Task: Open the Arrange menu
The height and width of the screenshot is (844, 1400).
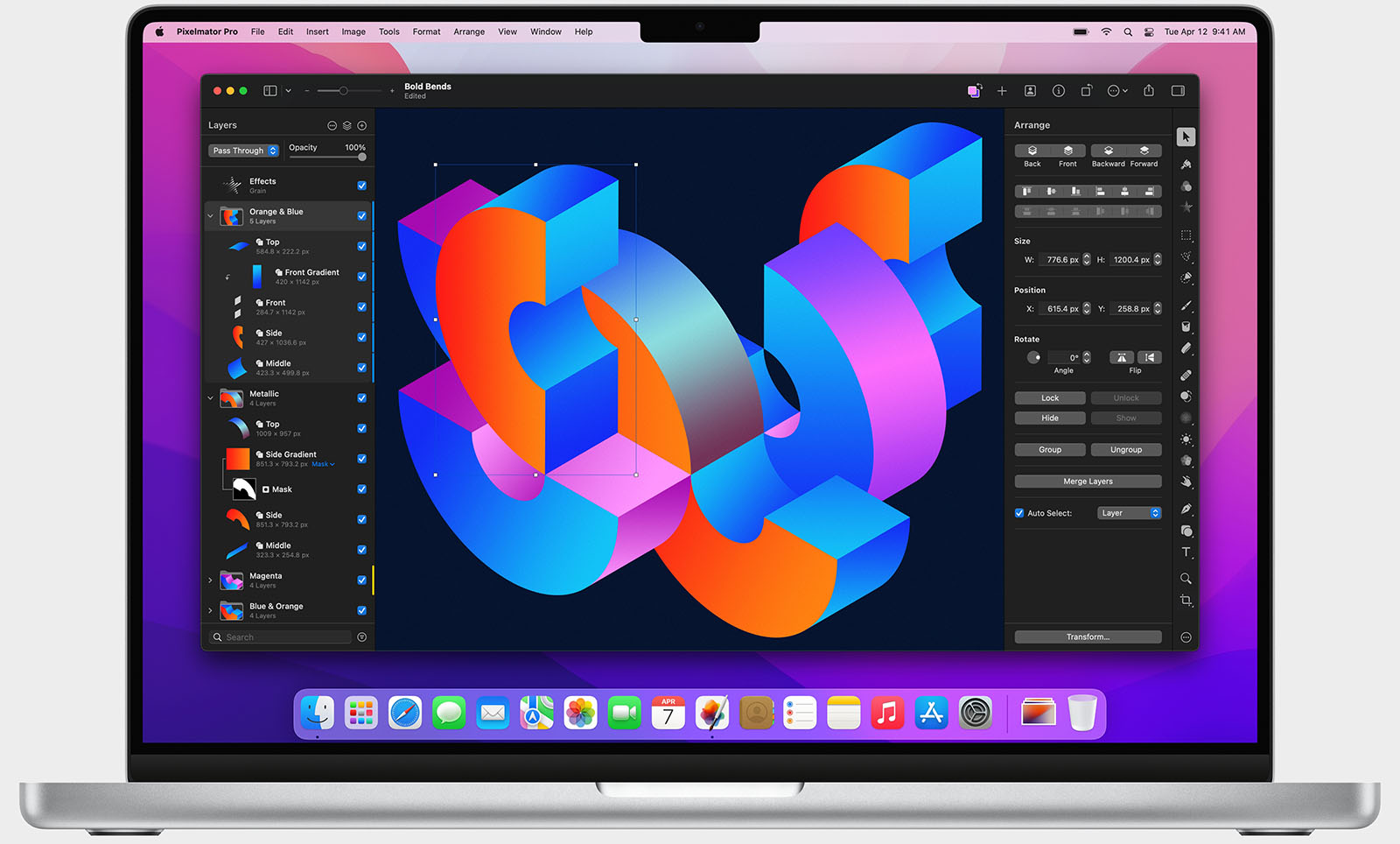Action: tap(469, 32)
